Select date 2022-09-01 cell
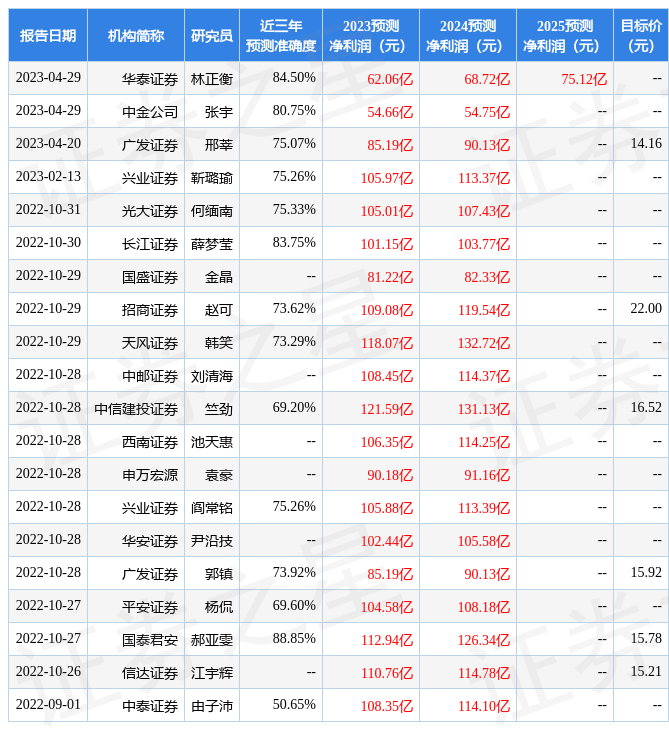Image resolution: width=669 pixels, height=730 pixels. (x=48, y=704)
